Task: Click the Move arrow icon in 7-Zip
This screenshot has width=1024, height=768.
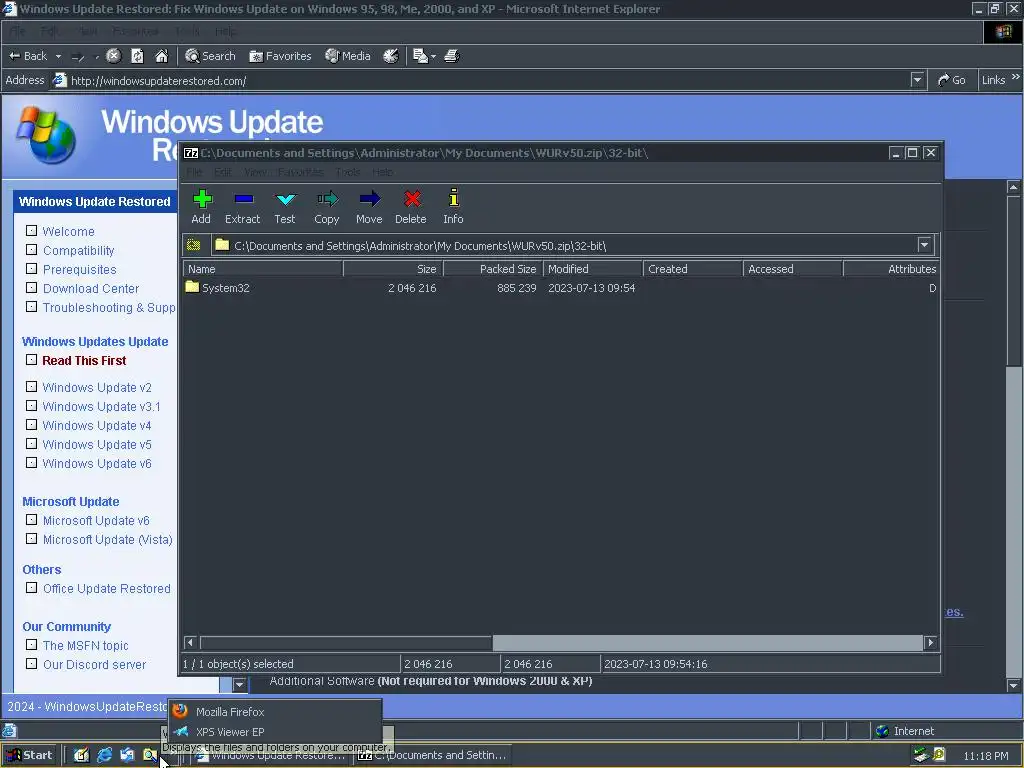Action: pos(369,199)
